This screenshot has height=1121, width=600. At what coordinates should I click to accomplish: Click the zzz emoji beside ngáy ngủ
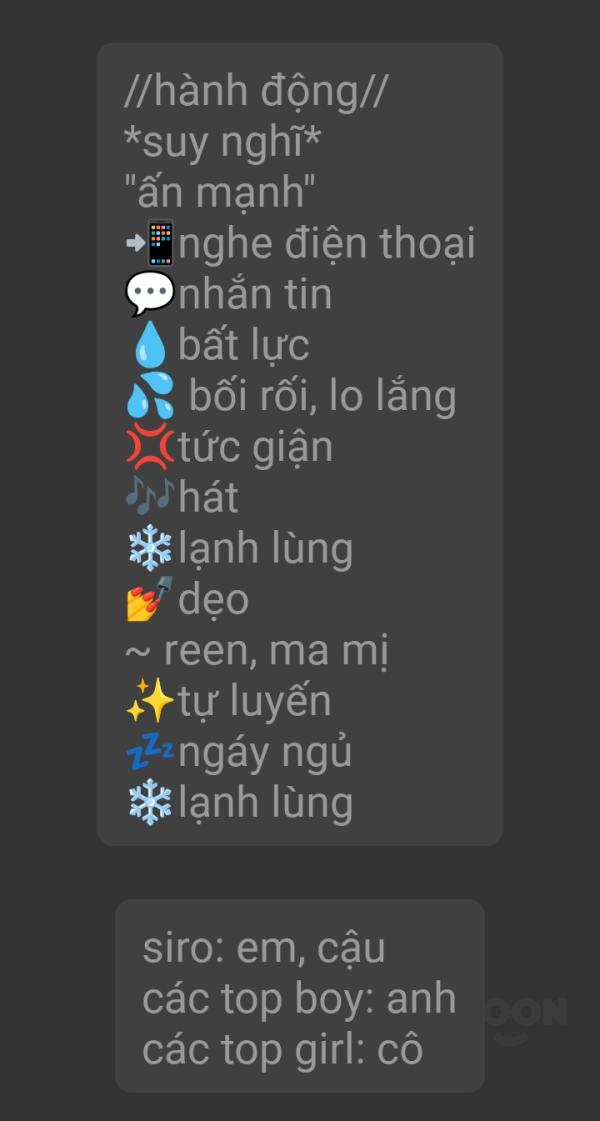(150, 752)
